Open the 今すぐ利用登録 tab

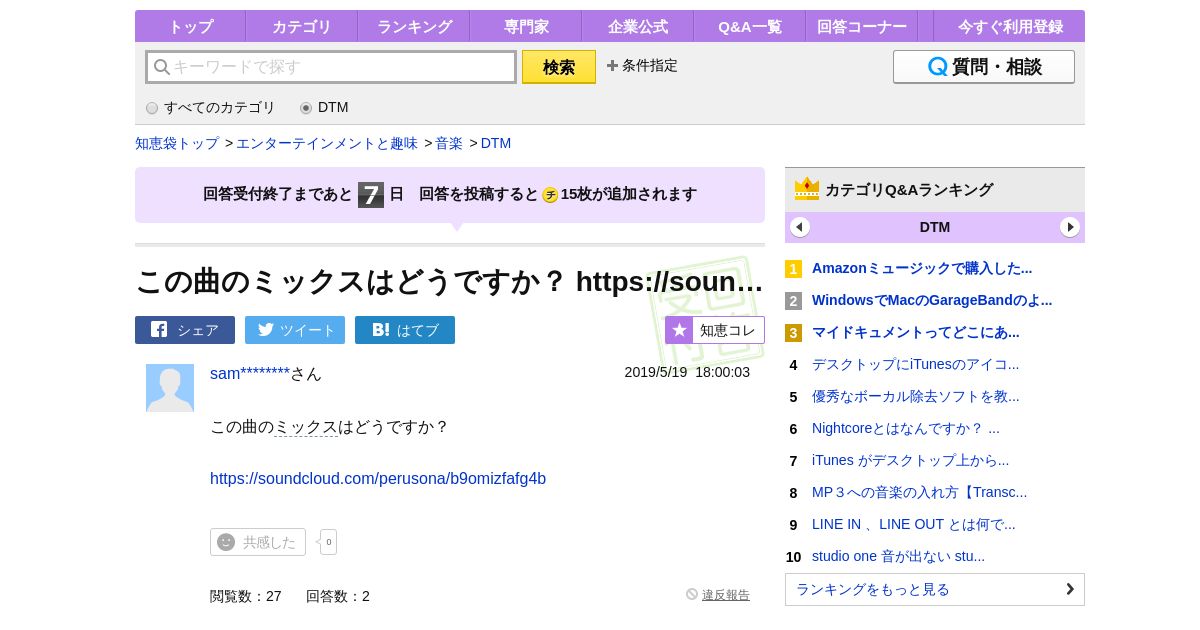(x=1010, y=26)
